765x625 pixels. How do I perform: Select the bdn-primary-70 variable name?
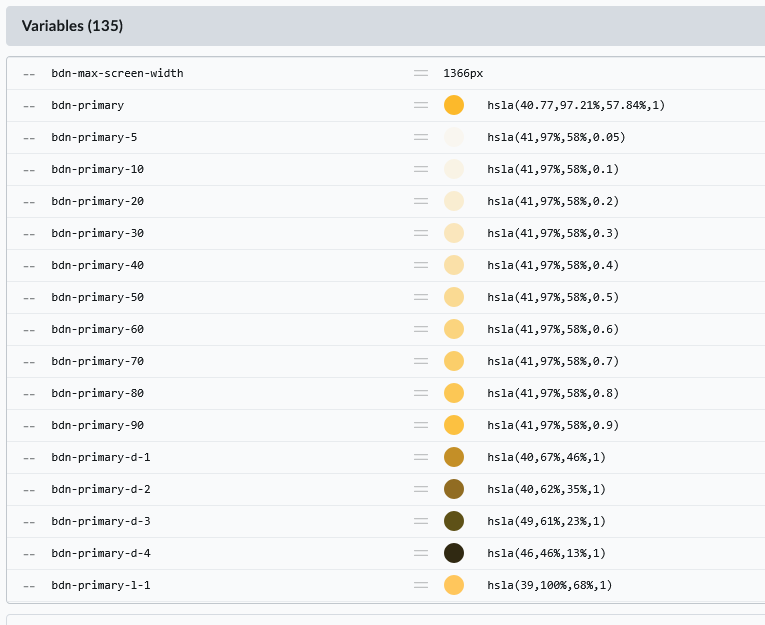pyautogui.click(x=98, y=361)
